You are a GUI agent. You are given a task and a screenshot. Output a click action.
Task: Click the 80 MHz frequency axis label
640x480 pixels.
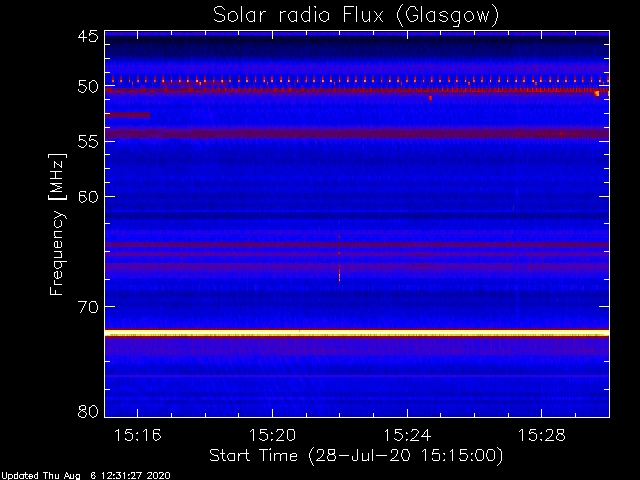click(88, 411)
